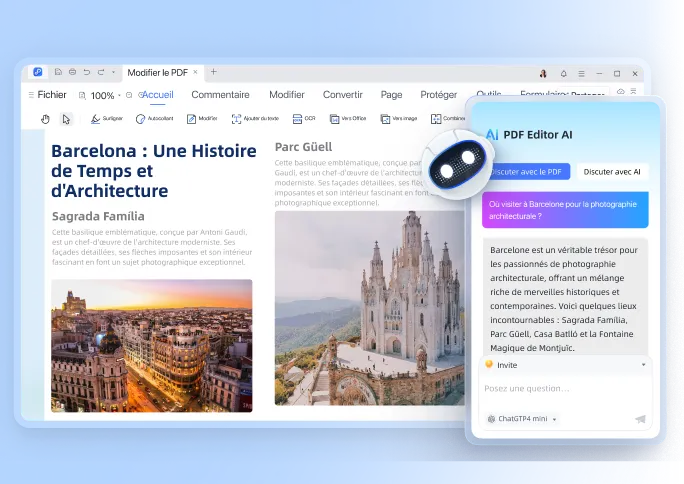Click the send paper-plane icon
The width and height of the screenshot is (684, 484).
pos(640,419)
